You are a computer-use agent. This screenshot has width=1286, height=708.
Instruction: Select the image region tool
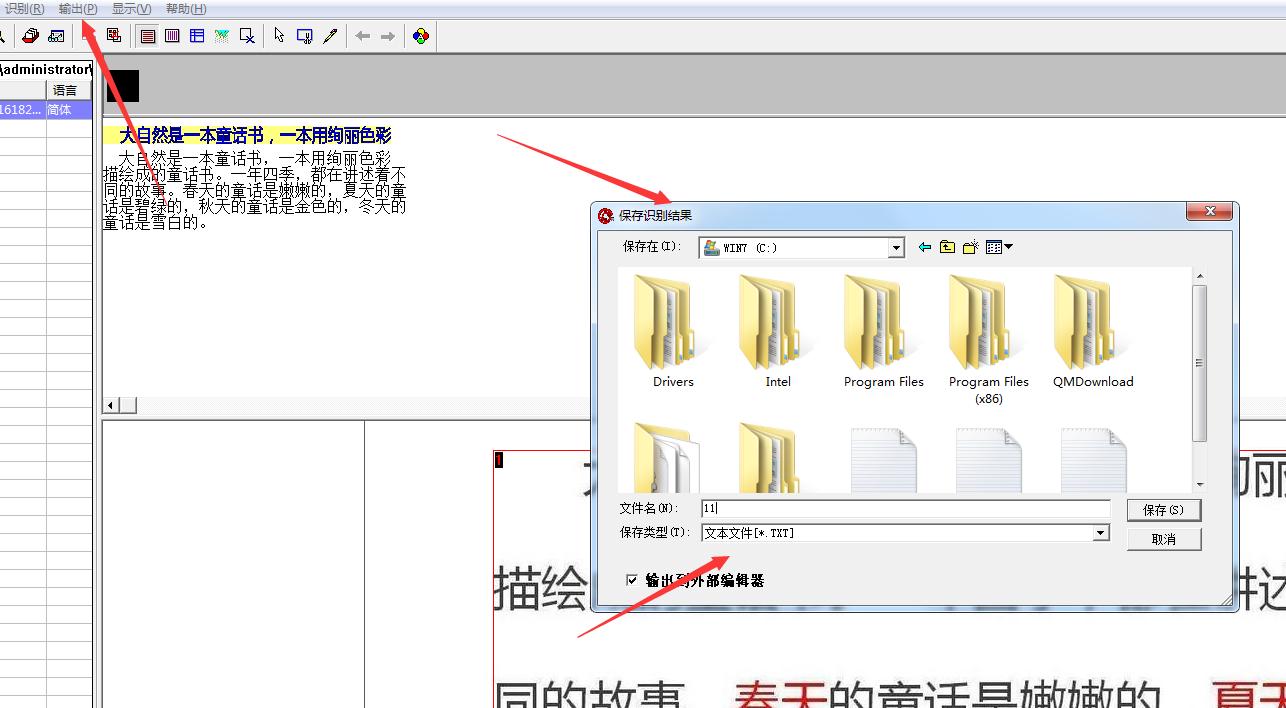[x=221, y=35]
